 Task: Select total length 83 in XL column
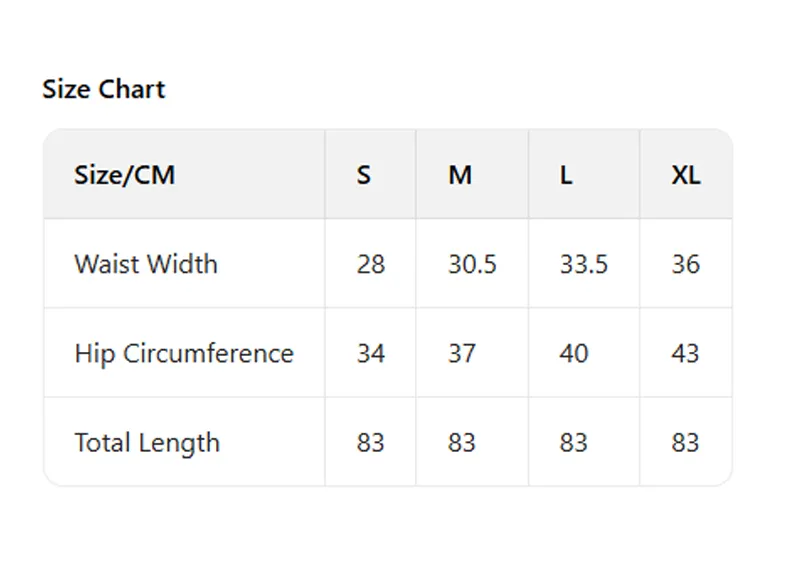[686, 442]
